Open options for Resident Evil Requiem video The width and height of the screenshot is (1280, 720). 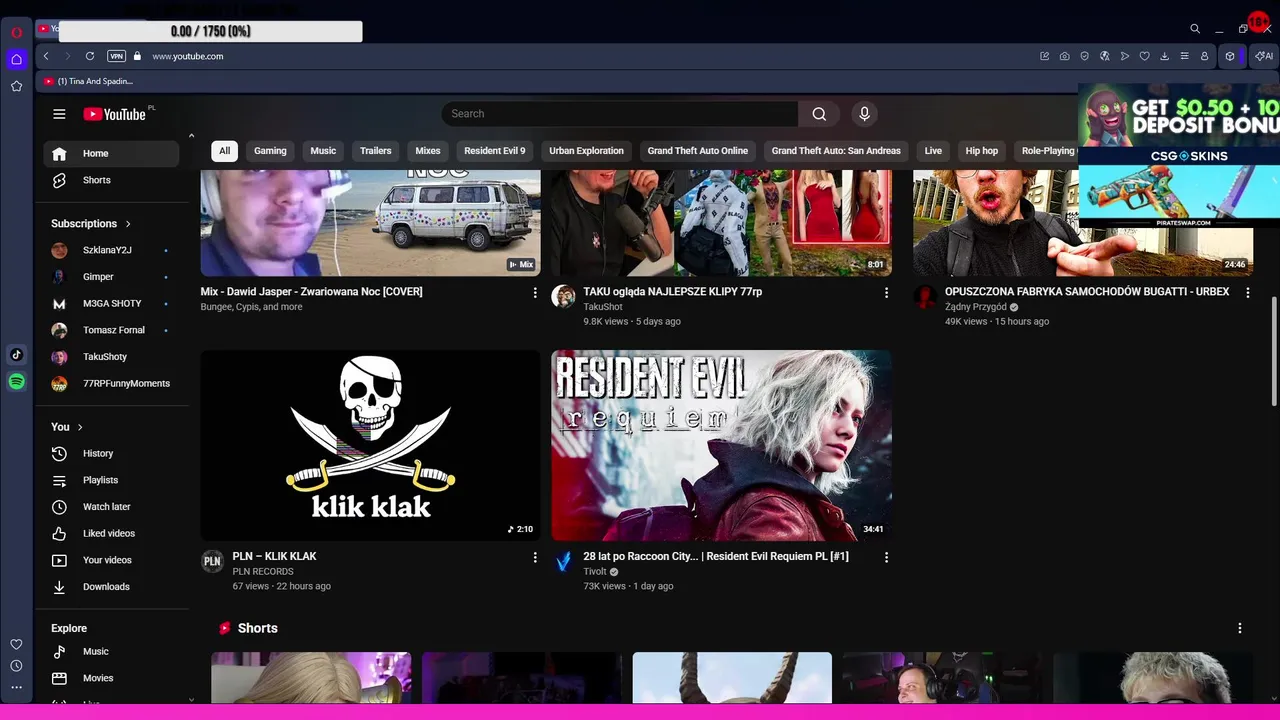tap(886, 557)
